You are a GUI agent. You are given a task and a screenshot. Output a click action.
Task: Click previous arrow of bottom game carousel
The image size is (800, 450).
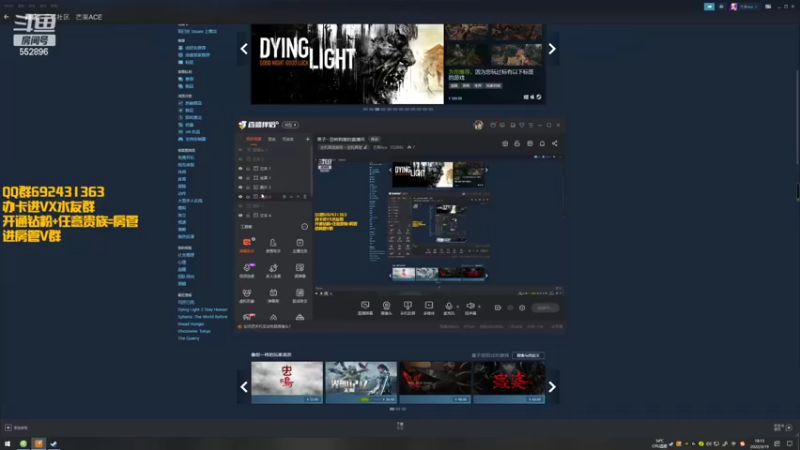pos(244,387)
